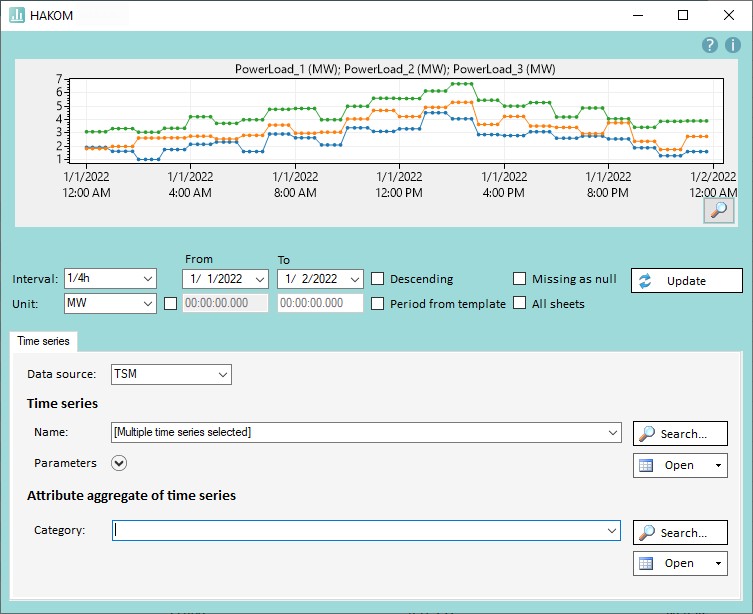Tick the checkbox beside the From time field
The image size is (753, 614).
coord(170,303)
